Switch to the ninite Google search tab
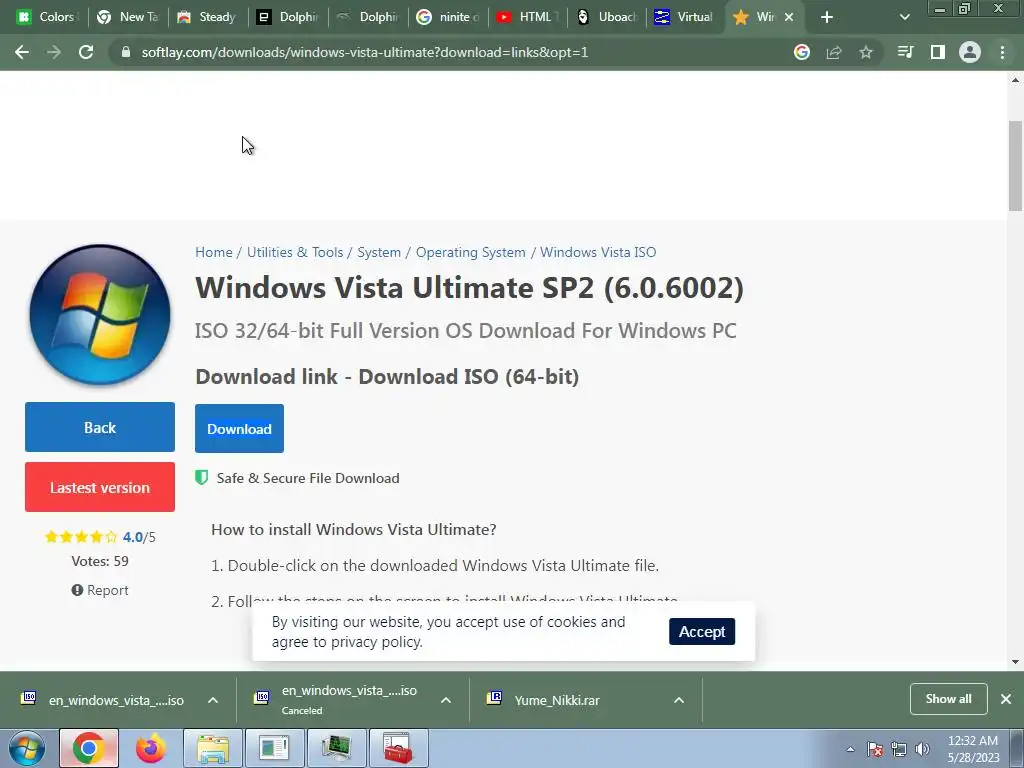 coord(447,17)
